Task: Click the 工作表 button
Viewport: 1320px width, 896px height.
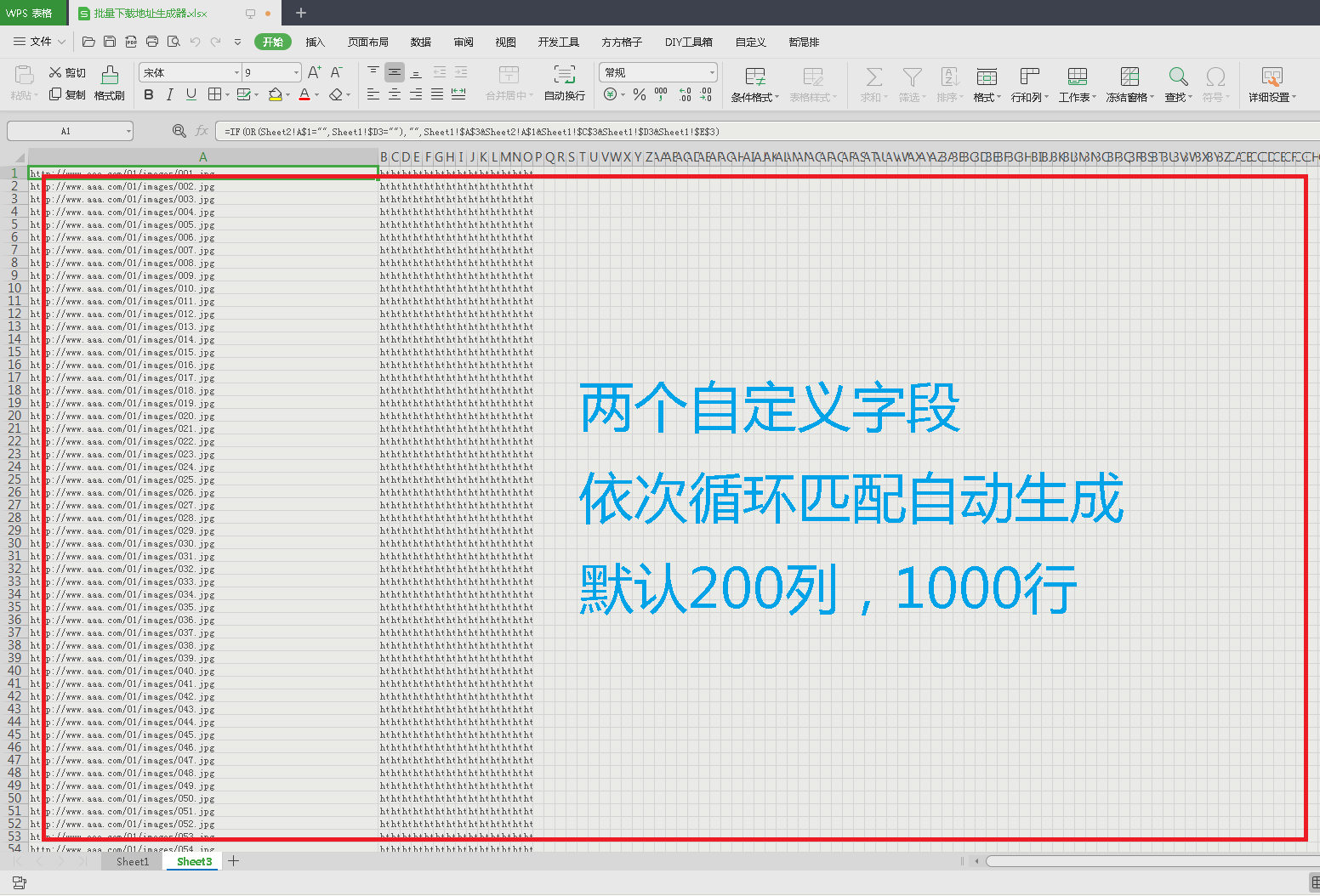Action: pos(1078,85)
